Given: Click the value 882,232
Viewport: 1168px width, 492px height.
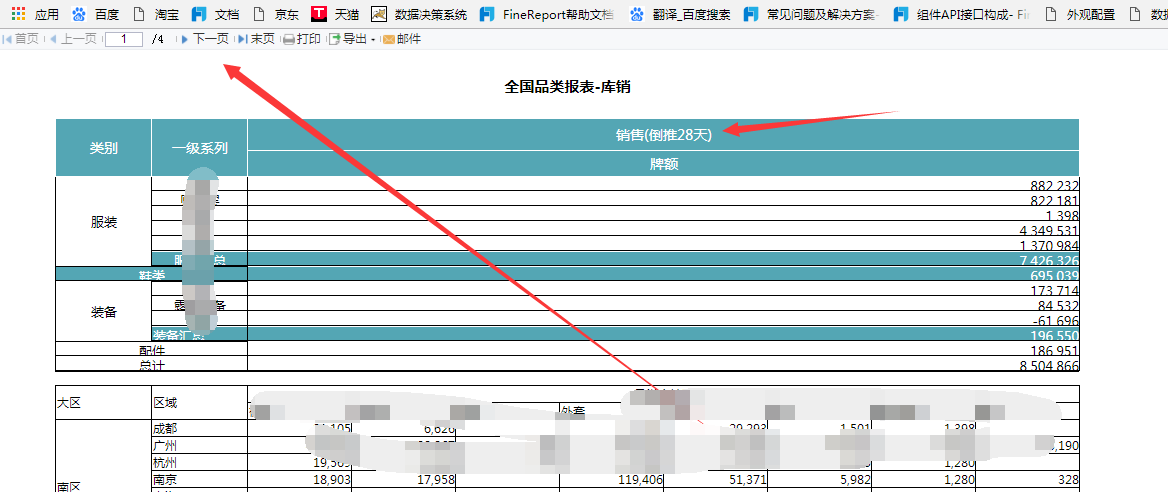Looking at the screenshot, I should pos(1055,185).
